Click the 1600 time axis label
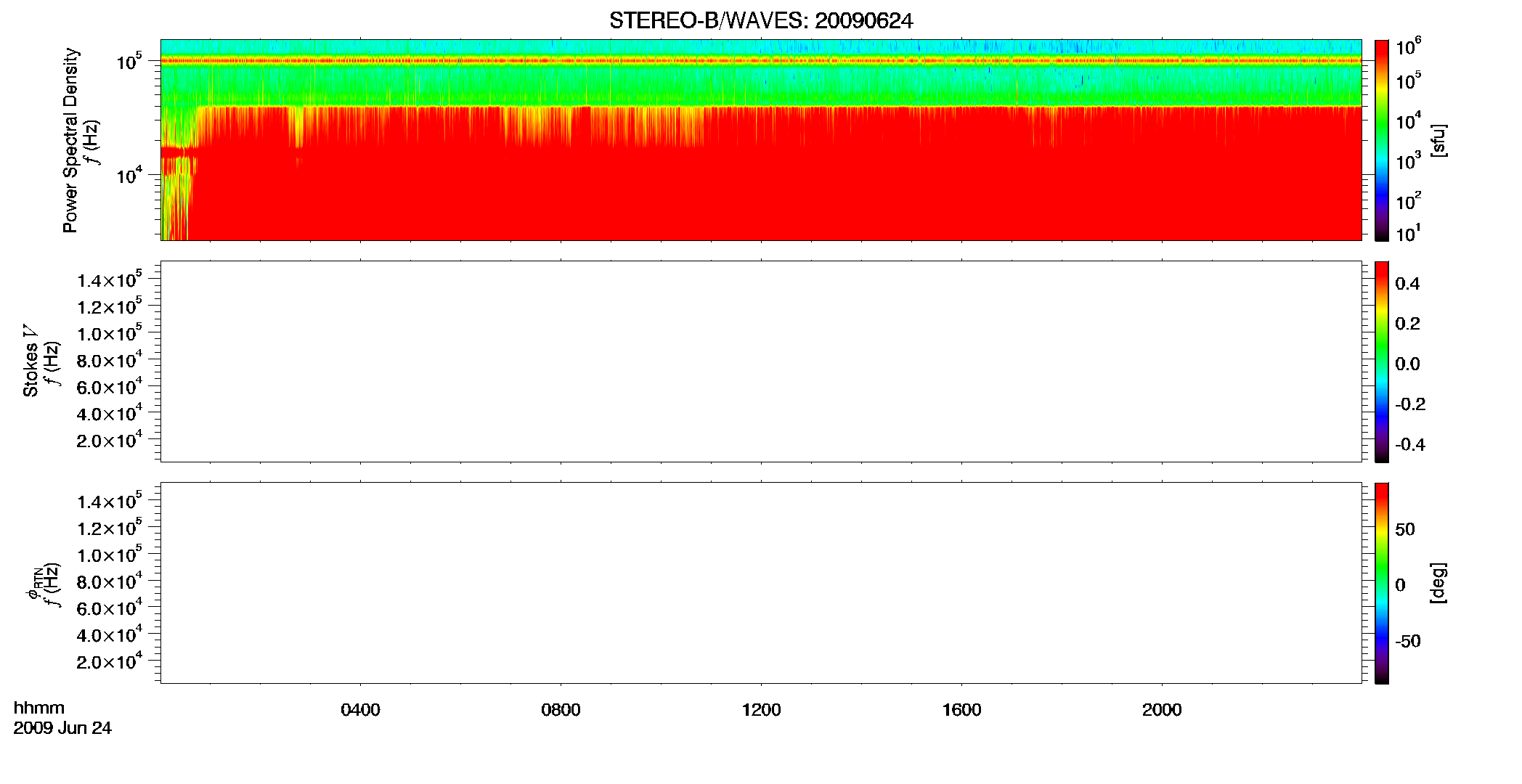 pos(961,710)
